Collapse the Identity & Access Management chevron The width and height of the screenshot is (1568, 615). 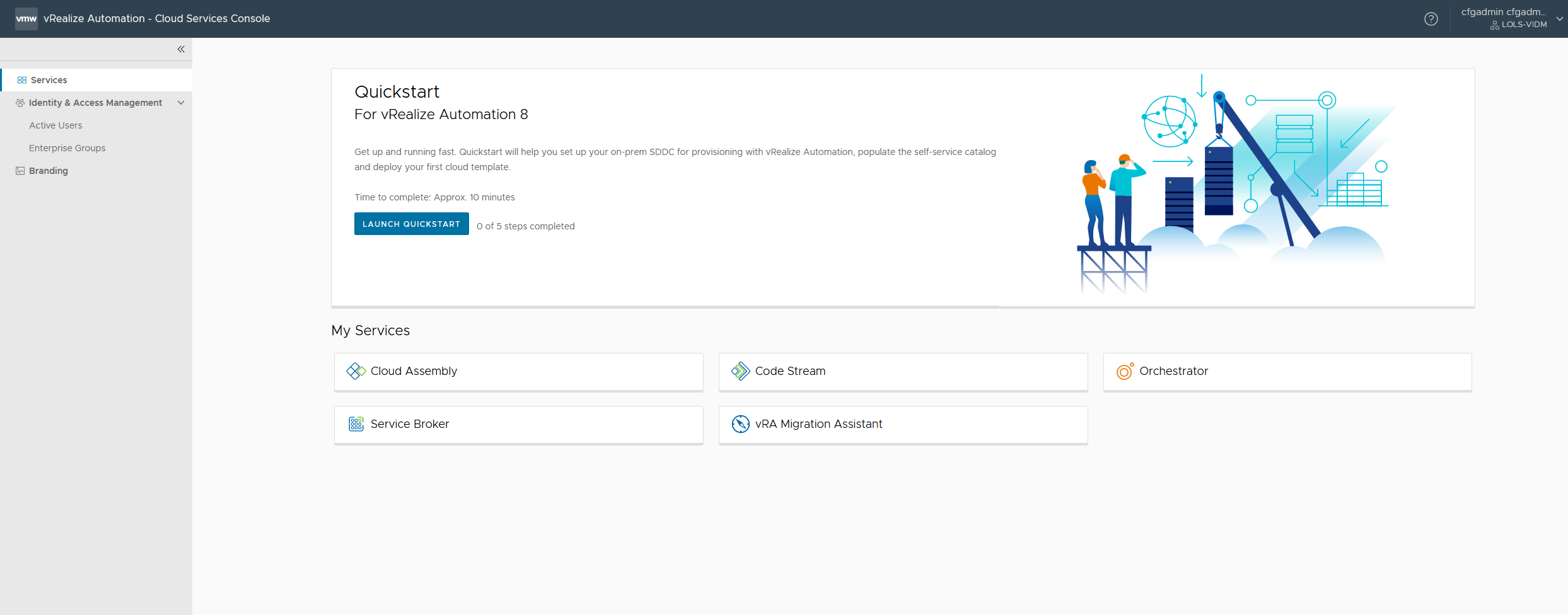[181, 103]
